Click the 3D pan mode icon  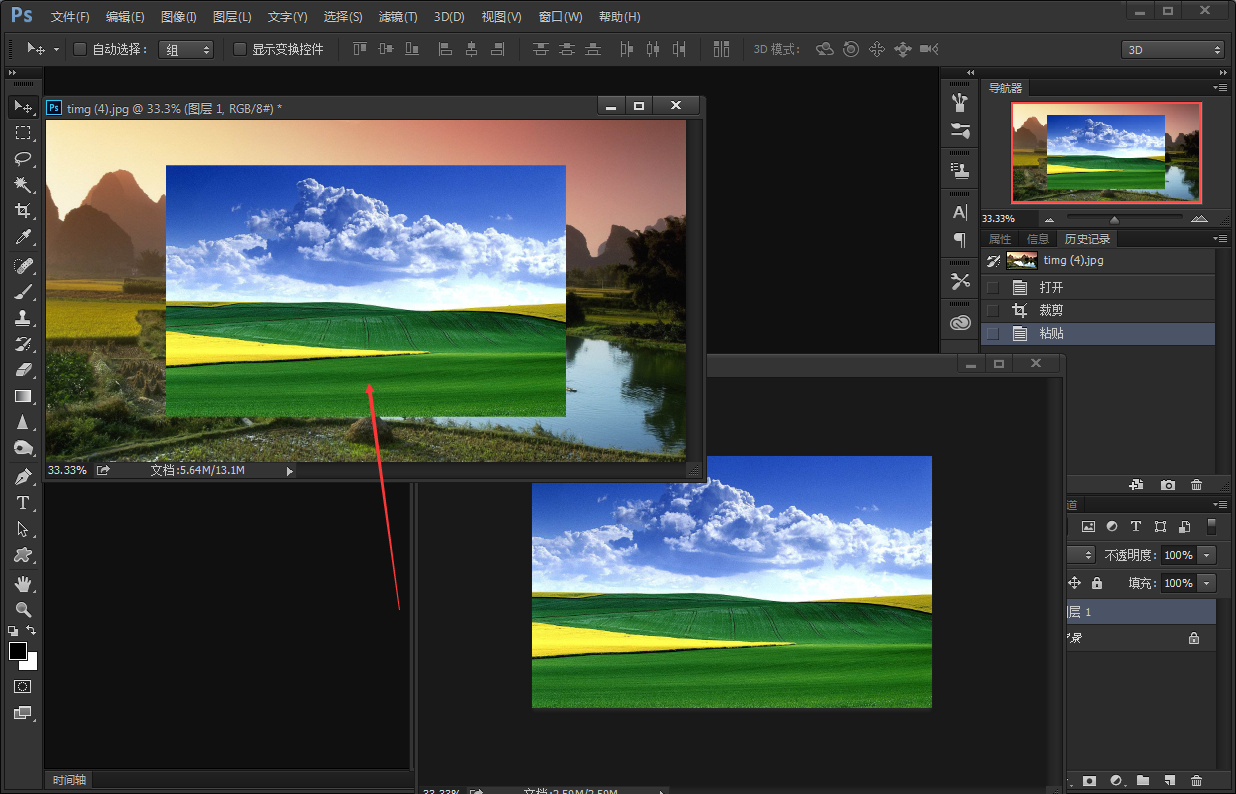[877, 49]
